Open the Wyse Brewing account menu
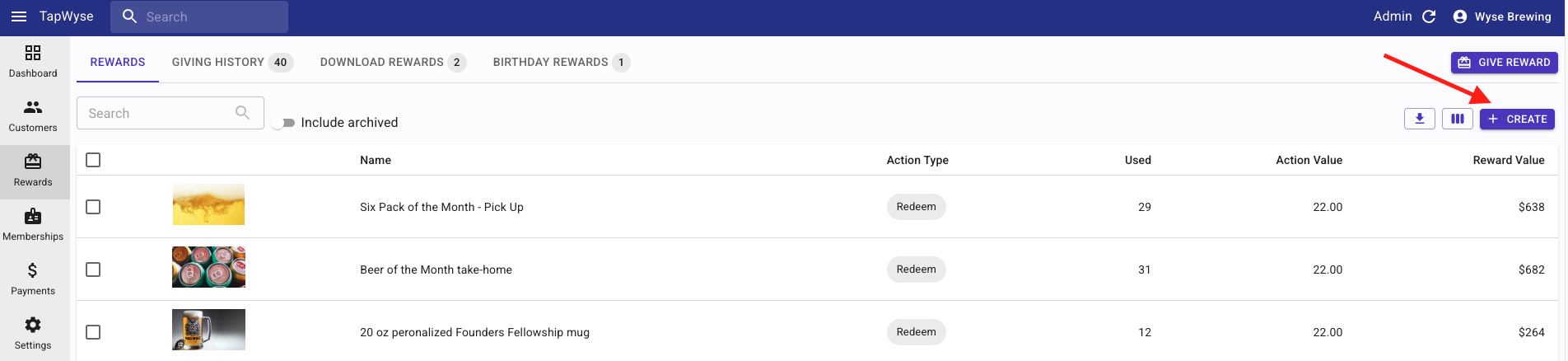 point(1502,16)
